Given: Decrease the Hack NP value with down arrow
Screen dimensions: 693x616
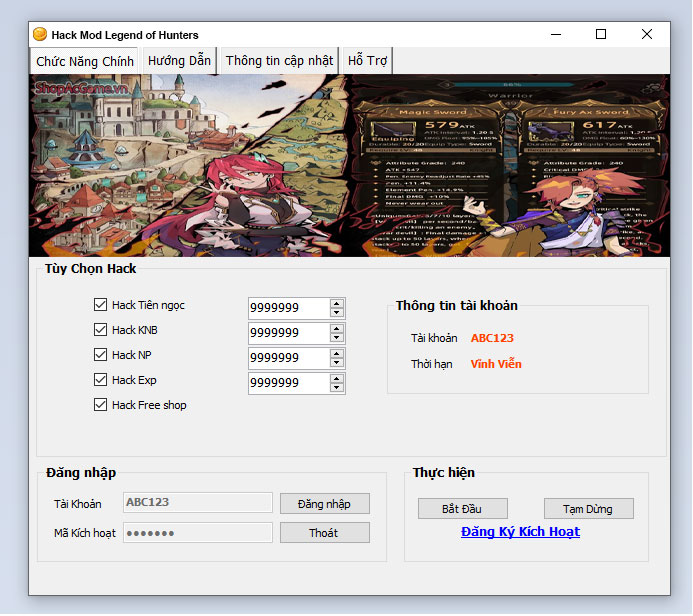Looking at the screenshot, I should click(337, 363).
